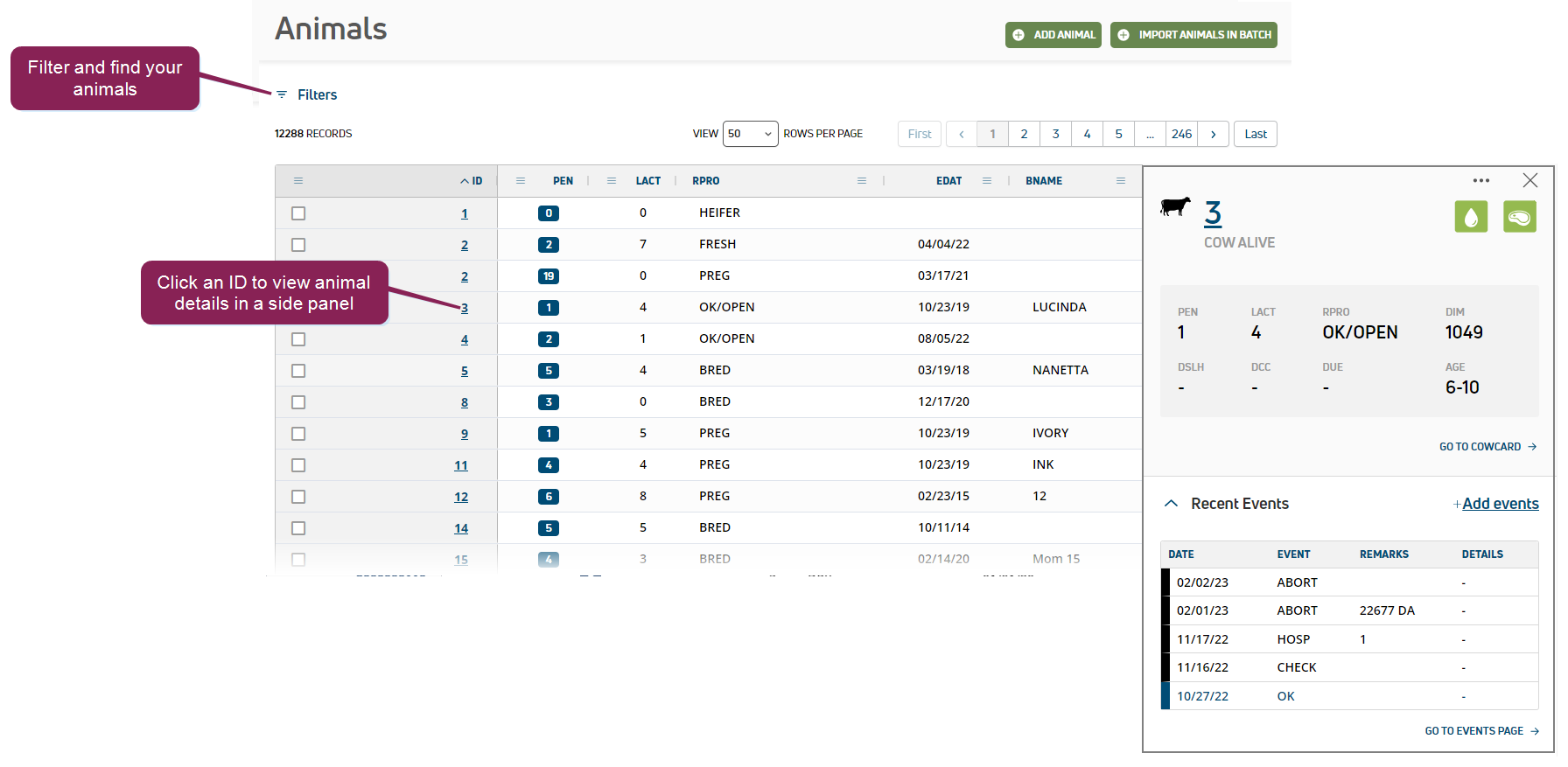Select the checkbox for animal ID 5
Viewport: 1568px width, 767px height.
click(298, 371)
